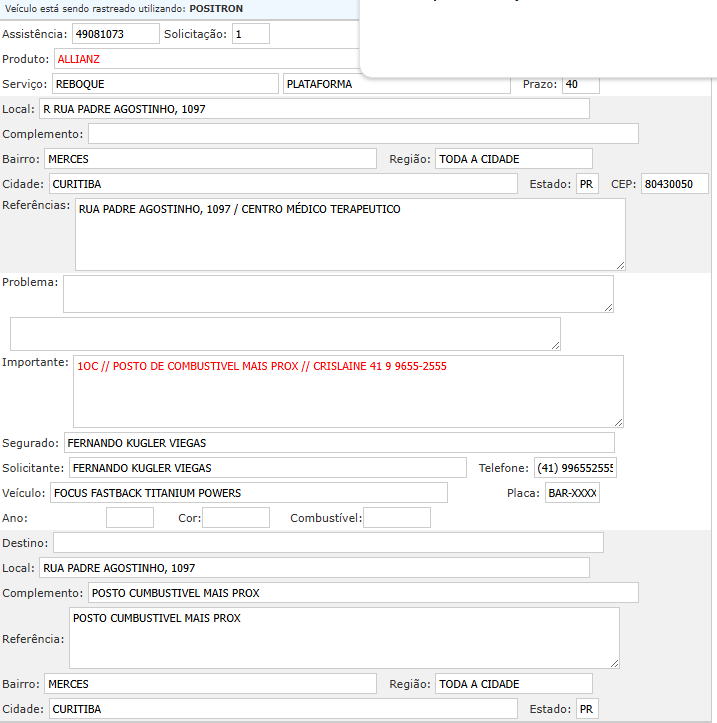Click the empty Ano field
Viewport: 717px width, 723px height.
(x=130, y=518)
